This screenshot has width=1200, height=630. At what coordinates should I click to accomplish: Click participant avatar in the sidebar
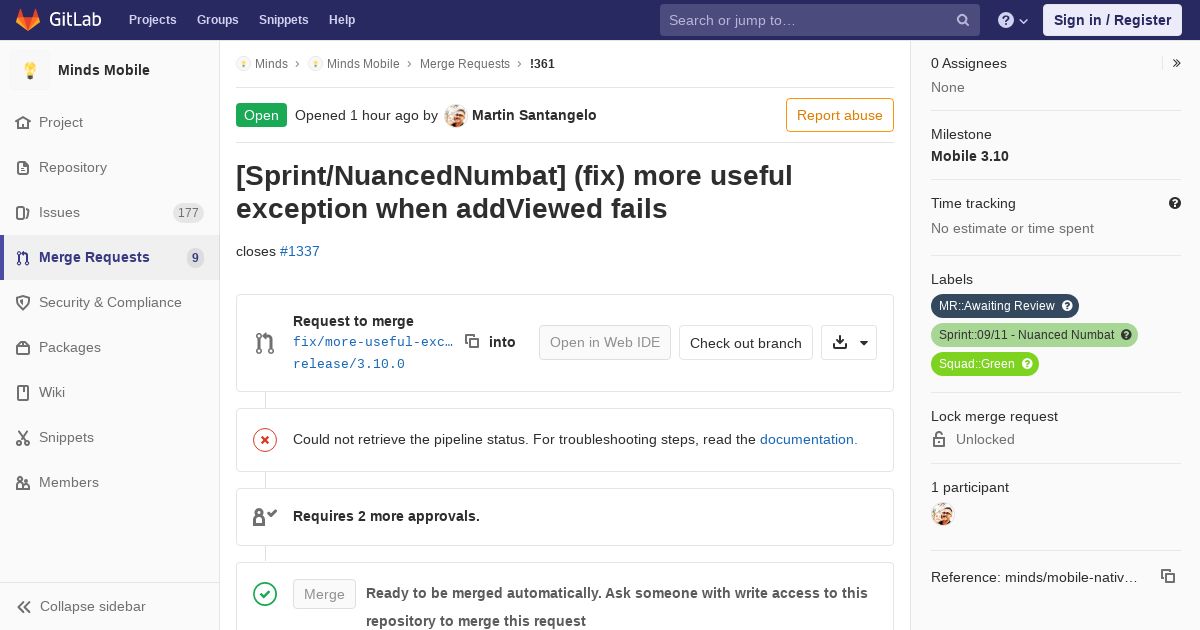942,514
